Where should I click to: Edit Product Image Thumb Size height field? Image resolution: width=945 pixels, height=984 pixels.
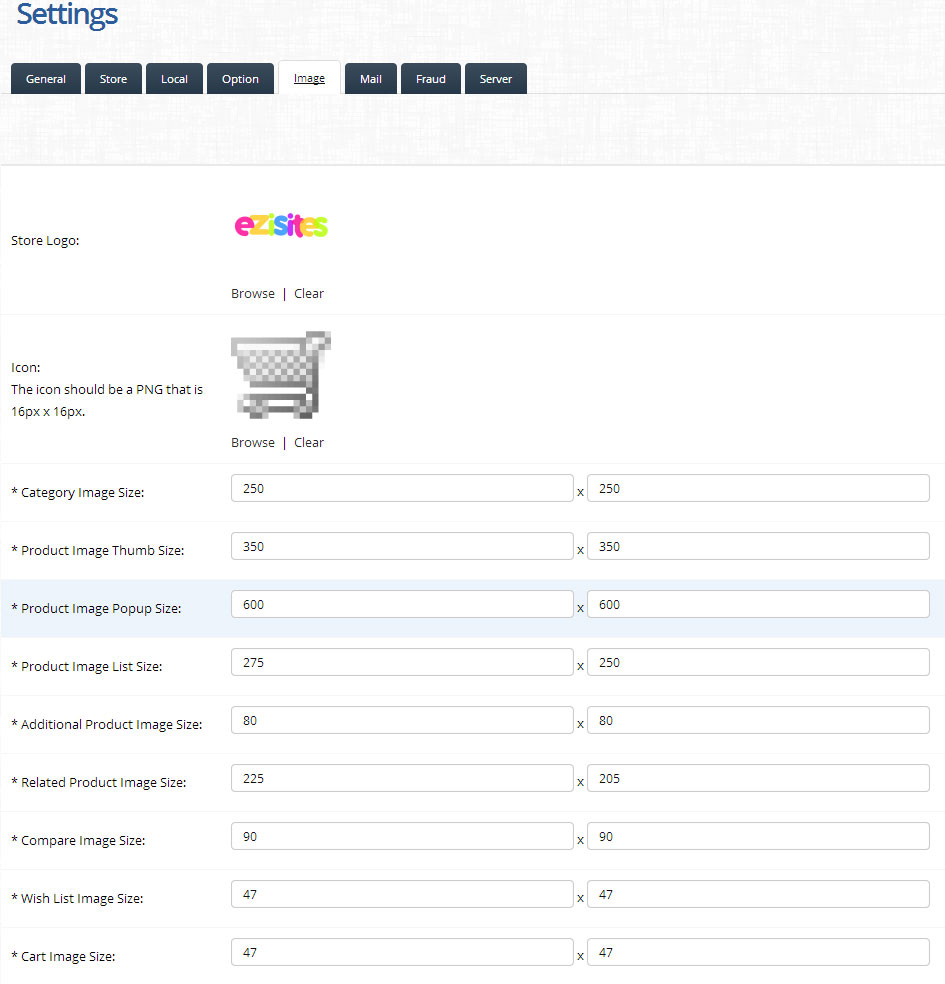(x=758, y=546)
